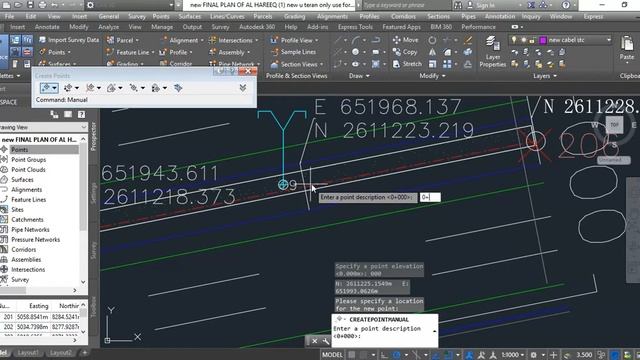This screenshot has width=640, height=360.
Task: Open the annotation scale 1:1000 dropdown
Action: [513, 355]
